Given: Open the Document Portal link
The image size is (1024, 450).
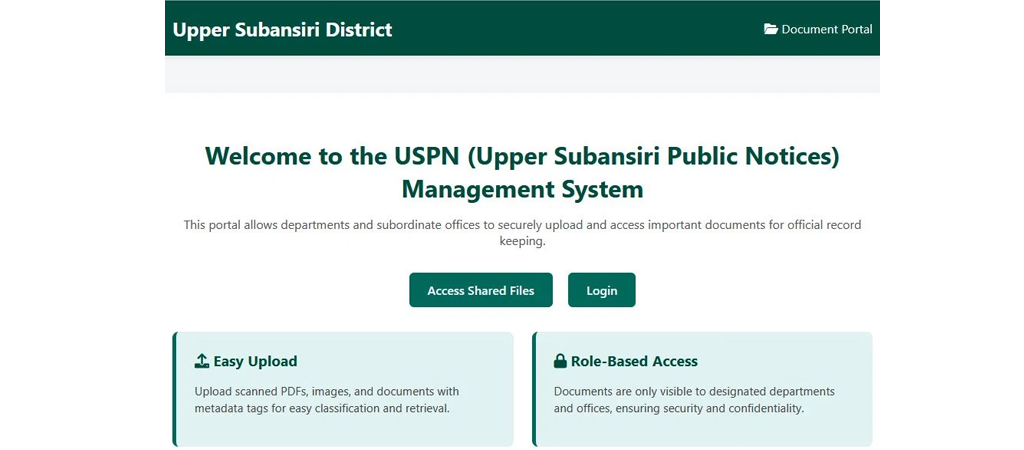Looking at the screenshot, I should point(826,29).
